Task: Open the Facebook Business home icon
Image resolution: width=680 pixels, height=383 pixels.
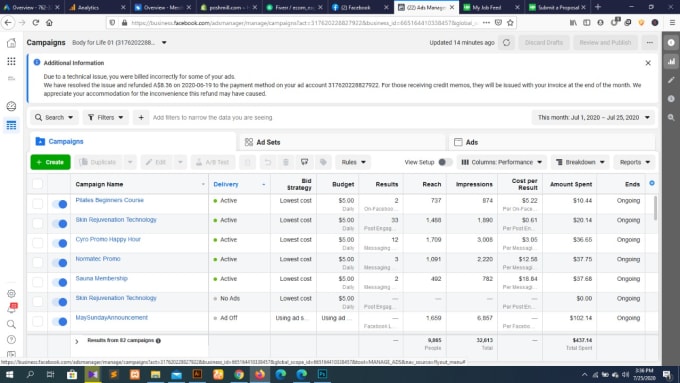Action: pos(11,43)
